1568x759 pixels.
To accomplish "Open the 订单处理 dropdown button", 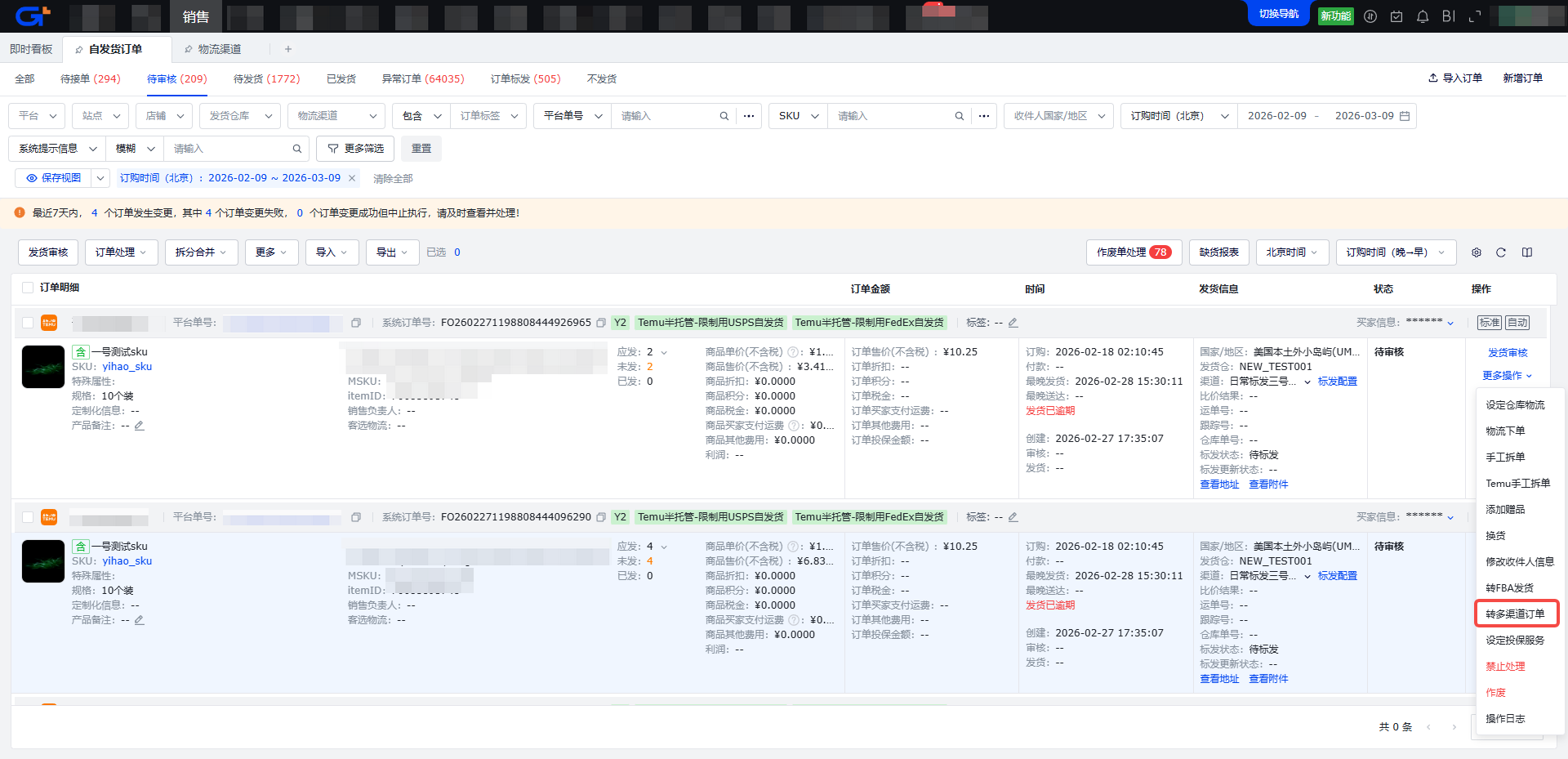I will (121, 252).
